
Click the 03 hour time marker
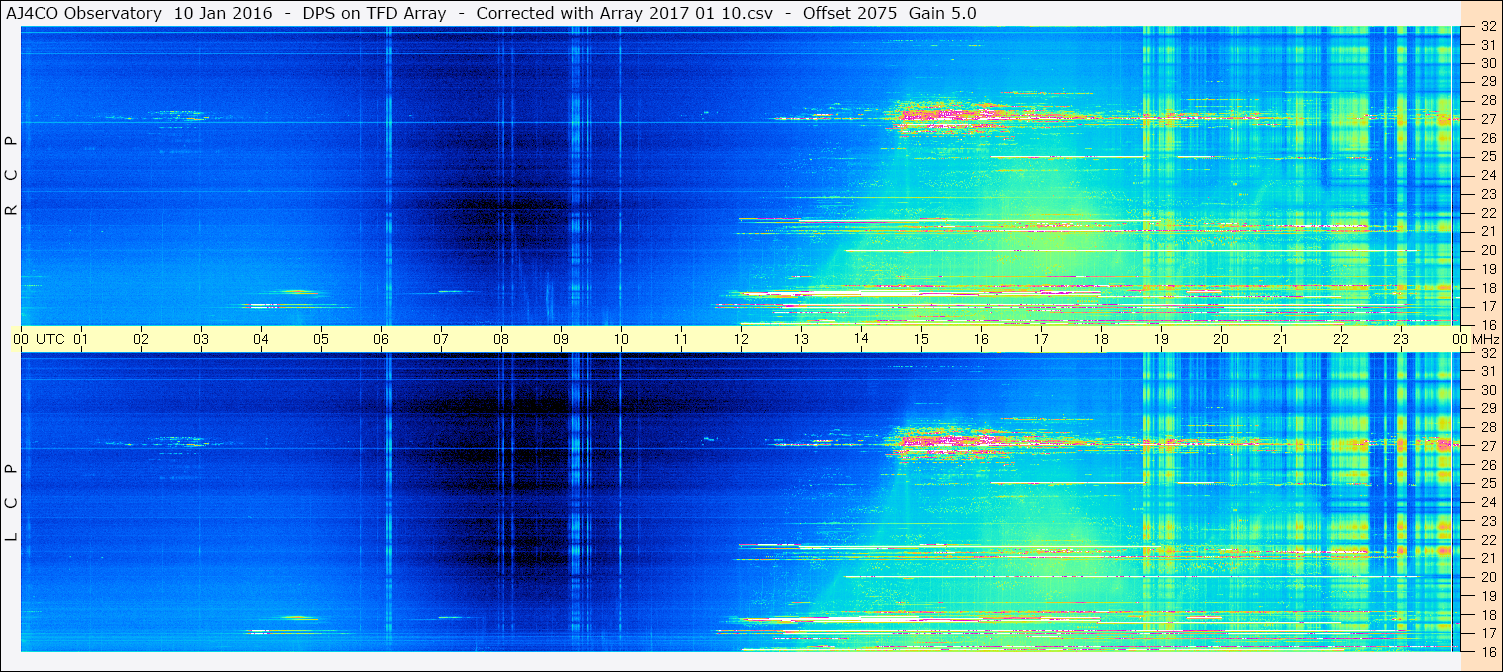pos(201,339)
